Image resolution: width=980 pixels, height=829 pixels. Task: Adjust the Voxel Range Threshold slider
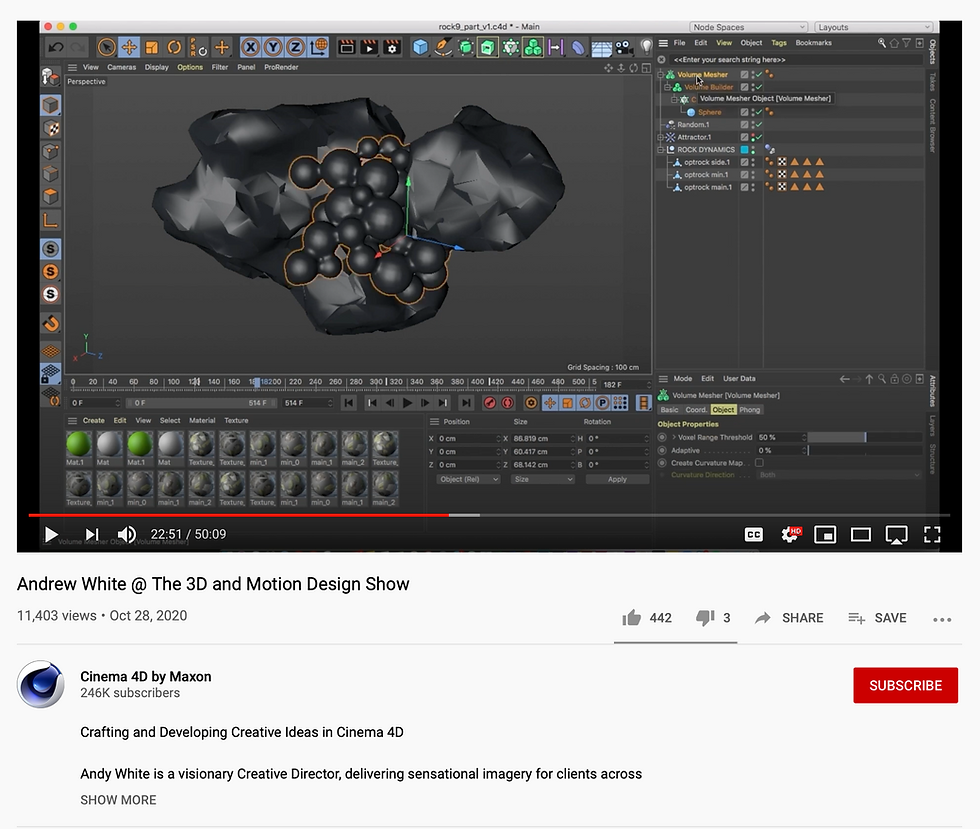tap(866, 438)
